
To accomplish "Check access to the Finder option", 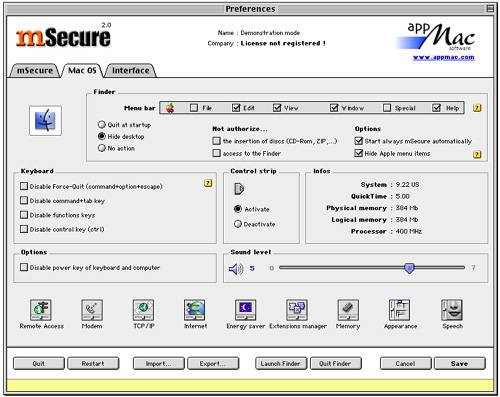I will (x=216, y=153).
